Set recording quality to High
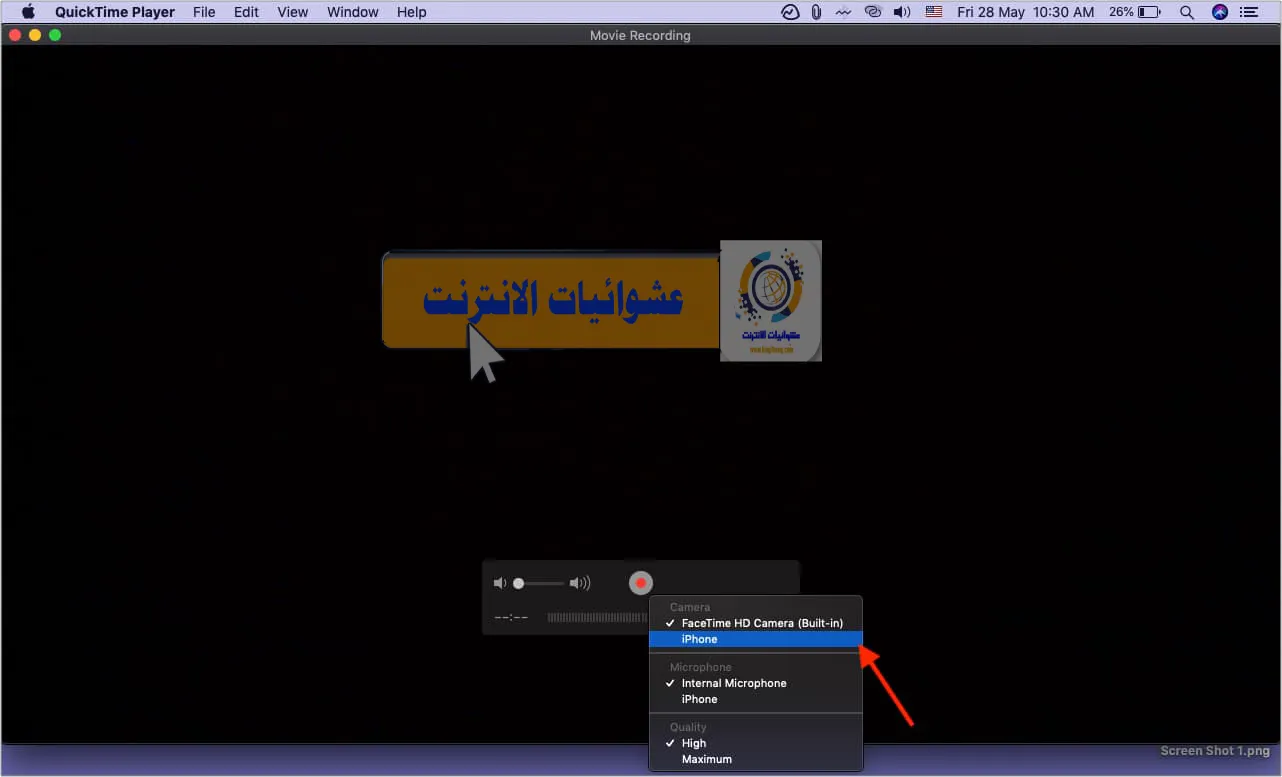This screenshot has width=1282, height=777. click(x=755, y=743)
